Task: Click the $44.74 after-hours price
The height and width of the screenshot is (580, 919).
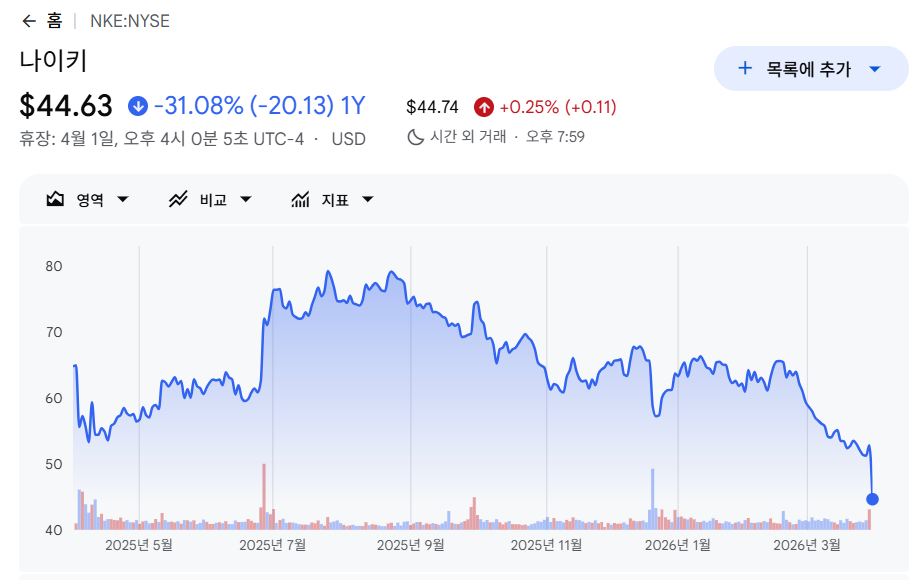Action: [433, 107]
